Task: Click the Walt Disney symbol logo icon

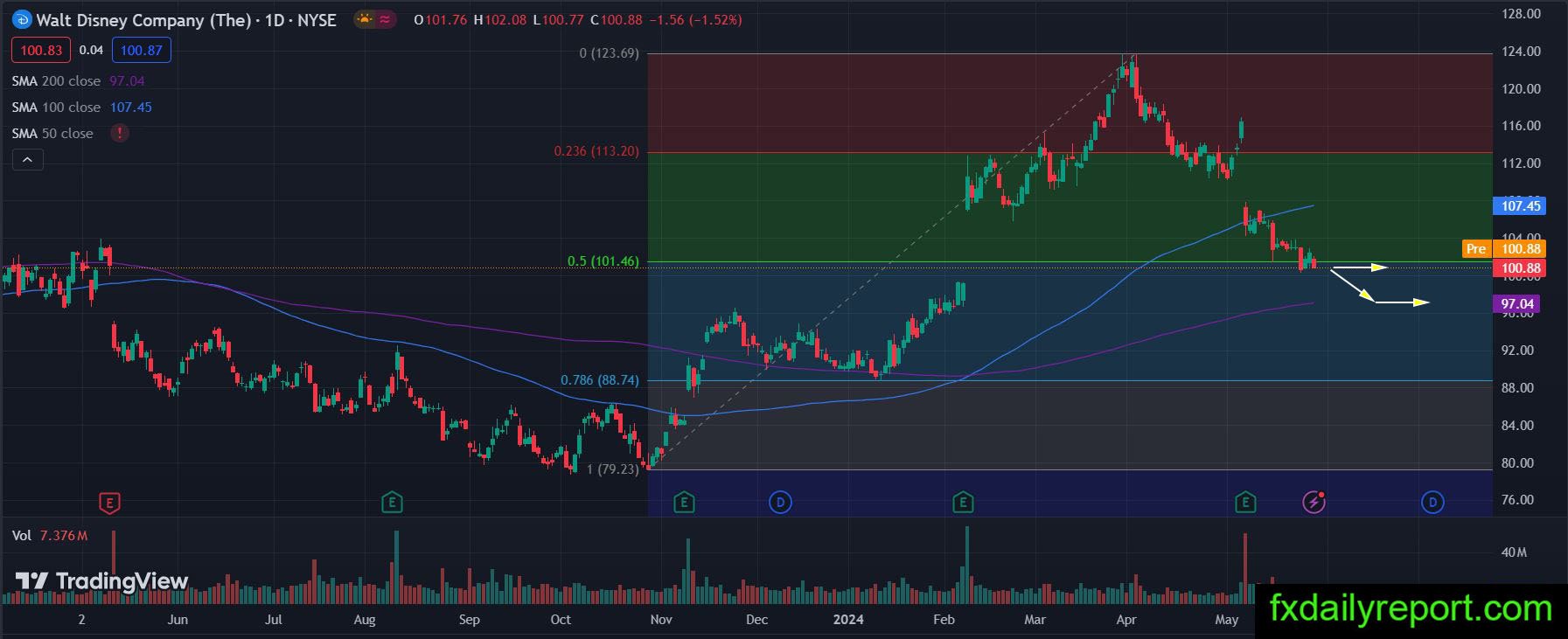Action: [x=23, y=20]
